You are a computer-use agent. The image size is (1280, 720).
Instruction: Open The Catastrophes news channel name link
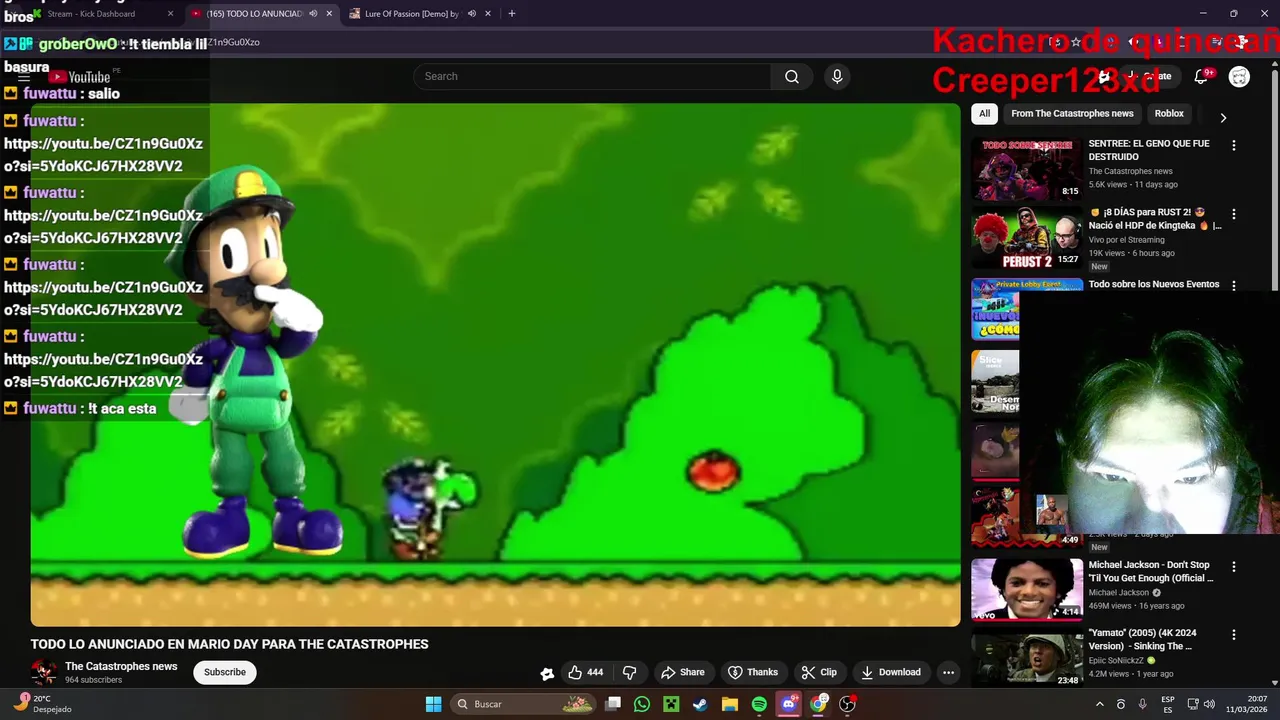tap(121, 666)
